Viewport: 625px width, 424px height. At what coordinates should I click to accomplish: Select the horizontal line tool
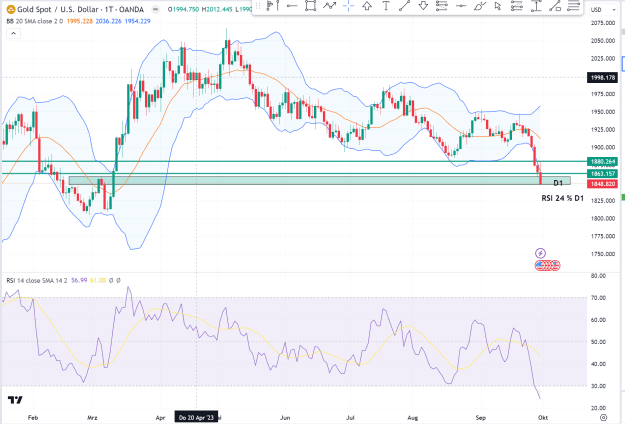pyautogui.click(x=462, y=6)
